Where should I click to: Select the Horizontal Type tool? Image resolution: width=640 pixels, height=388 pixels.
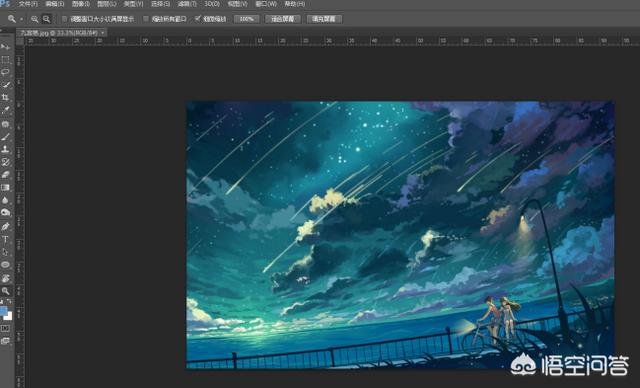[5, 239]
